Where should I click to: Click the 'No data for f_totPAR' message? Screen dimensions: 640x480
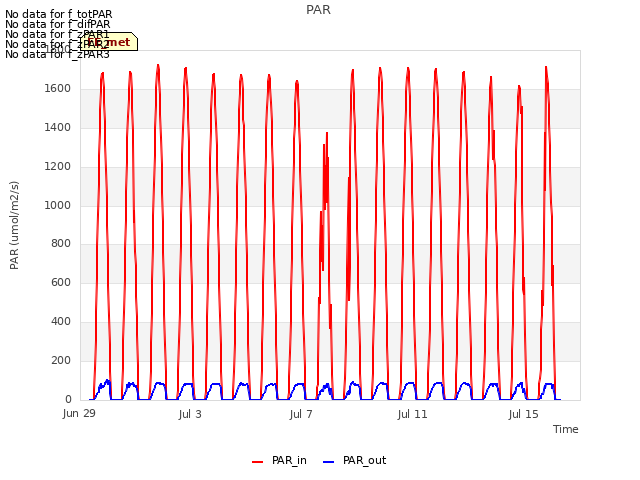click(58, 15)
